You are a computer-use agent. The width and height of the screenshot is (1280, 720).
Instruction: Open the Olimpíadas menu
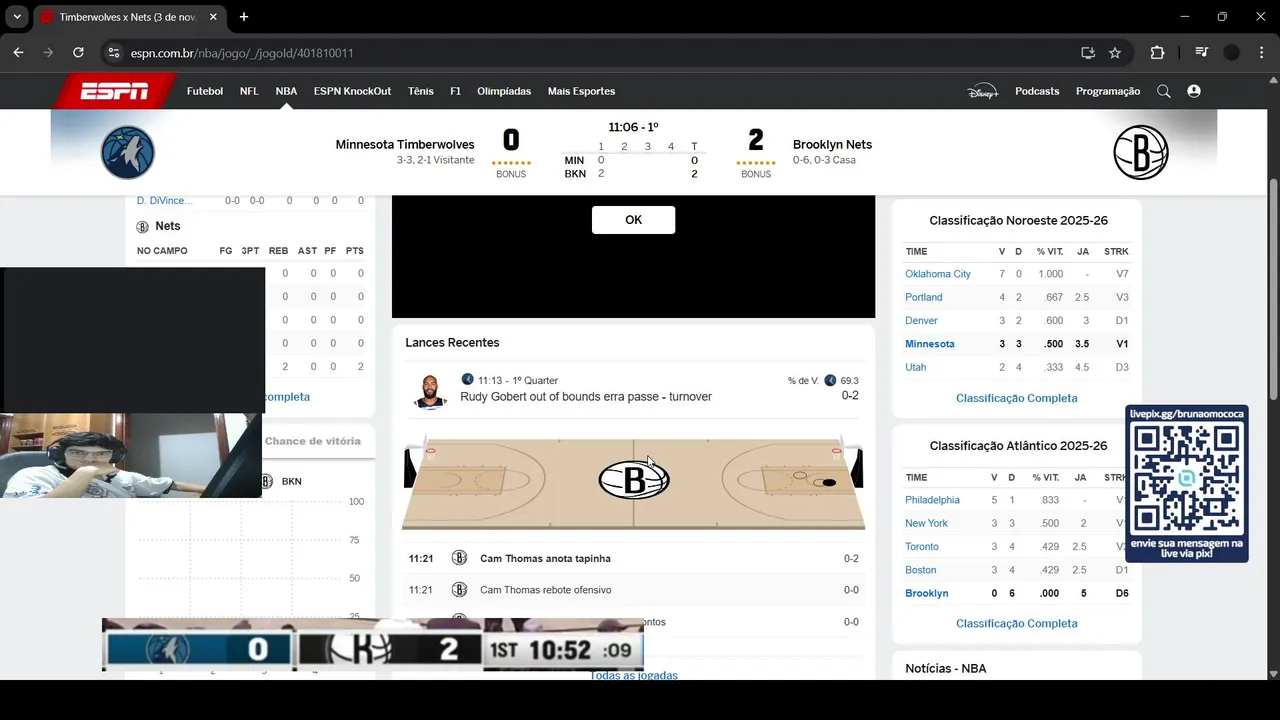504,91
